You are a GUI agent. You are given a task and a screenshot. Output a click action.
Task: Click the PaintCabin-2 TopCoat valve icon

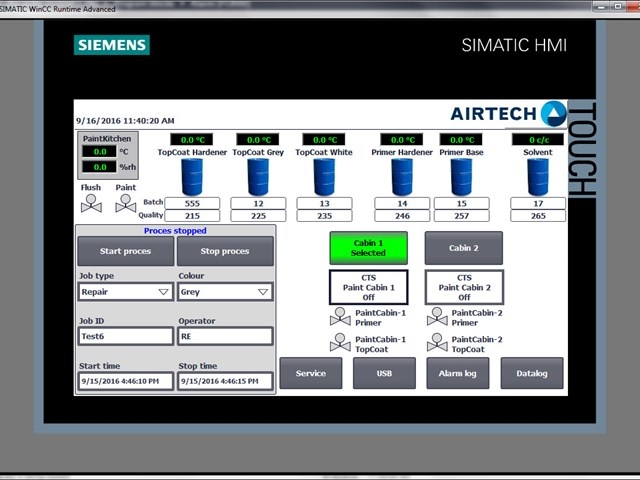point(437,343)
